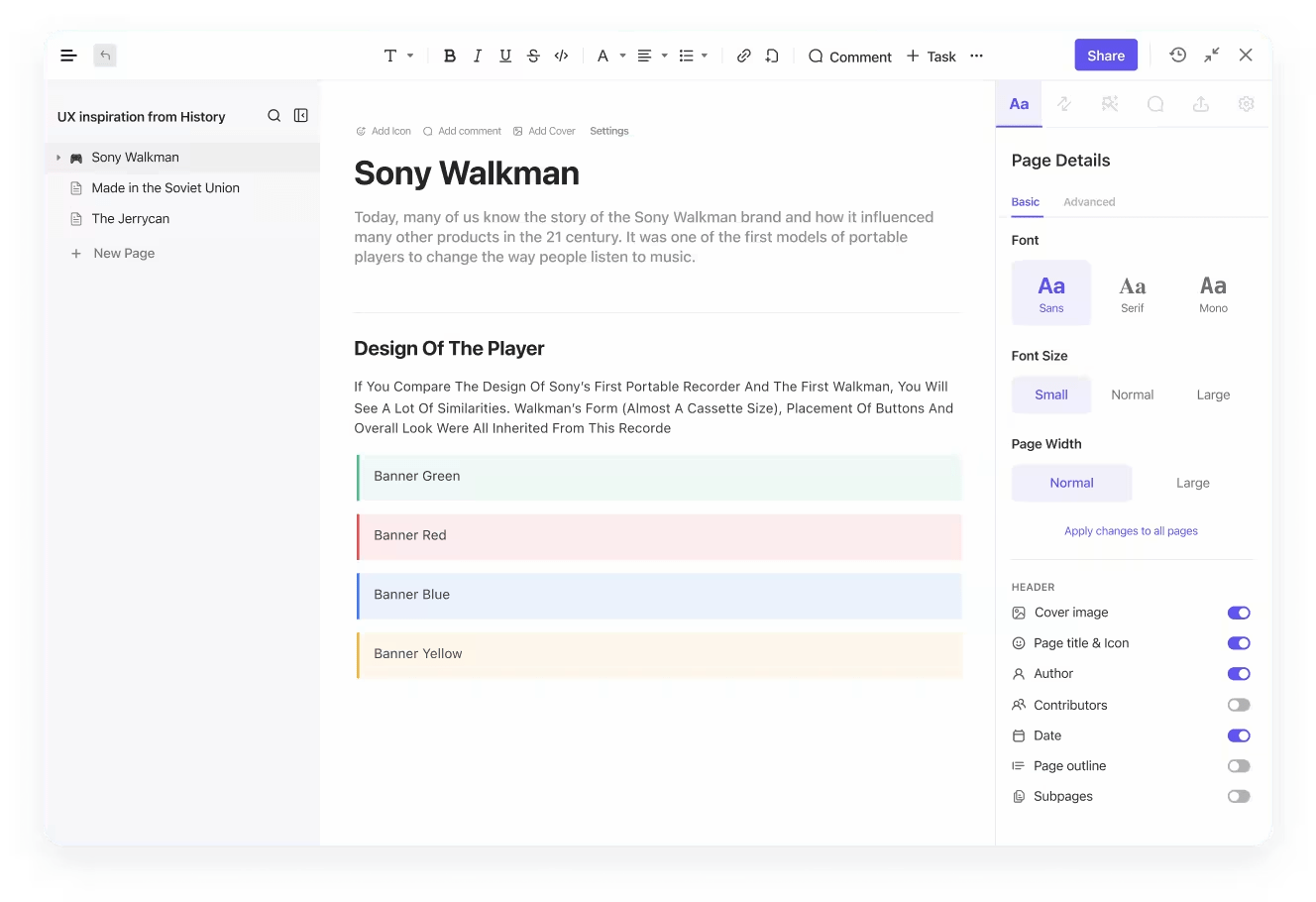Select the Serif font option
The image size is (1316, 902).
coord(1133,293)
